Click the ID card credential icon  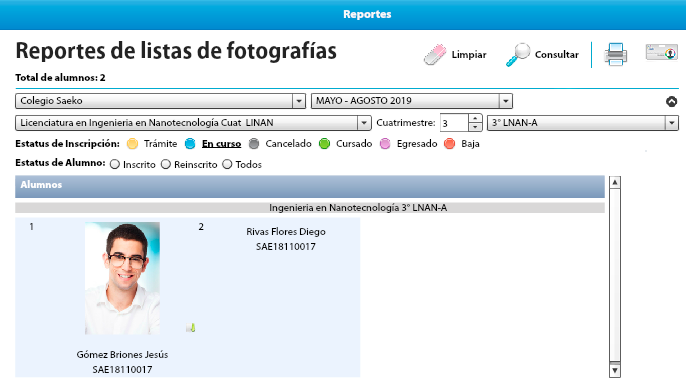coord(662,52)
